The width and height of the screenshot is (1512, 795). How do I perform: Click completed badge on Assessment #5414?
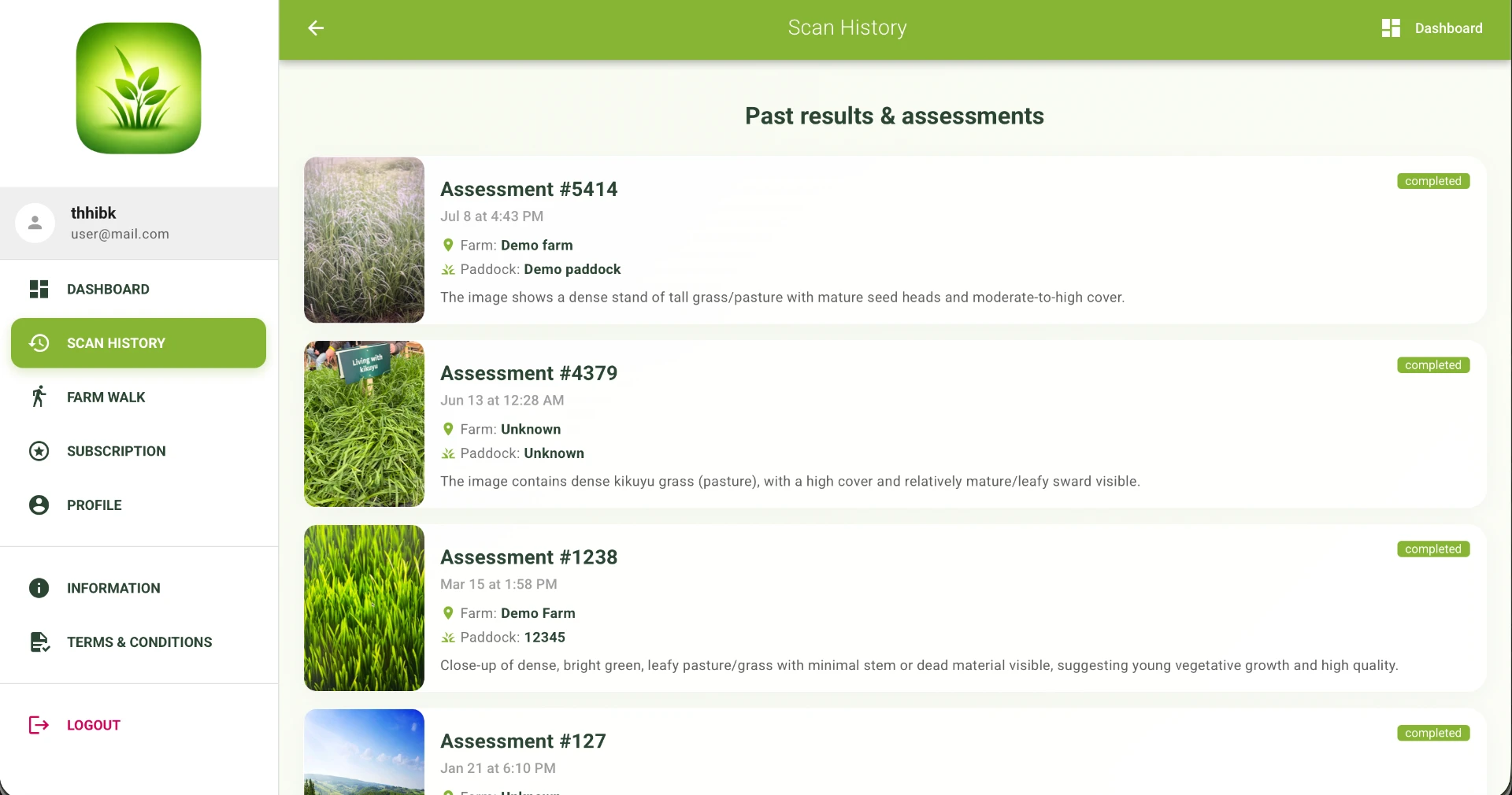tap(1433, 181)
